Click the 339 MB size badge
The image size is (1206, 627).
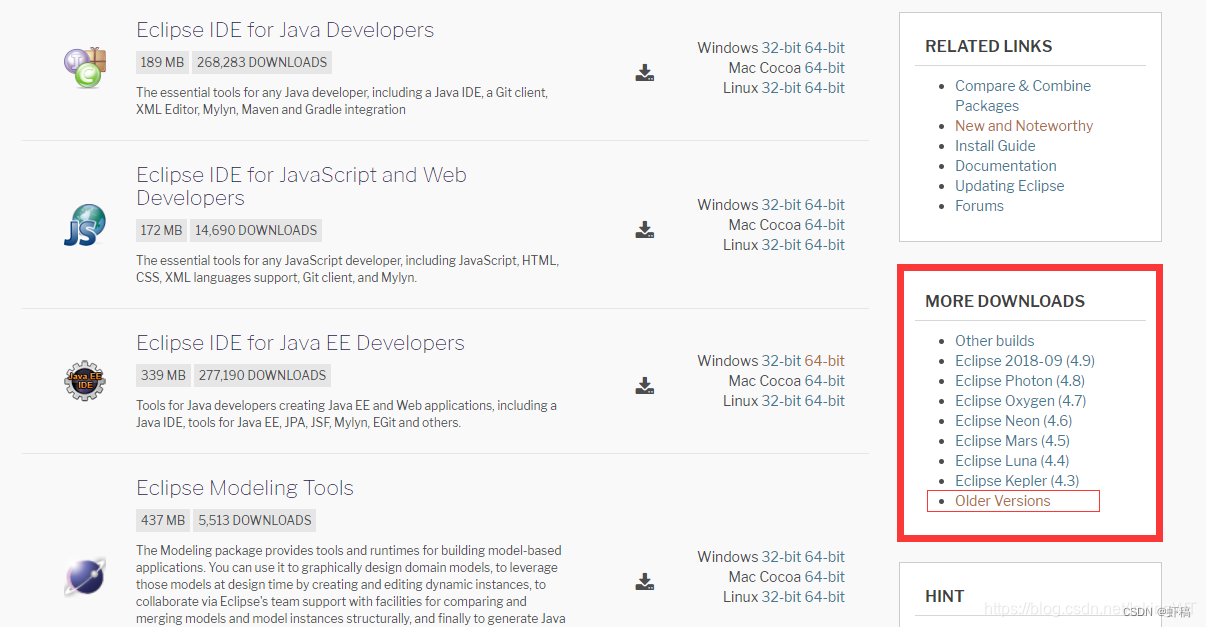pyautogui.click(x=163, y=375)
